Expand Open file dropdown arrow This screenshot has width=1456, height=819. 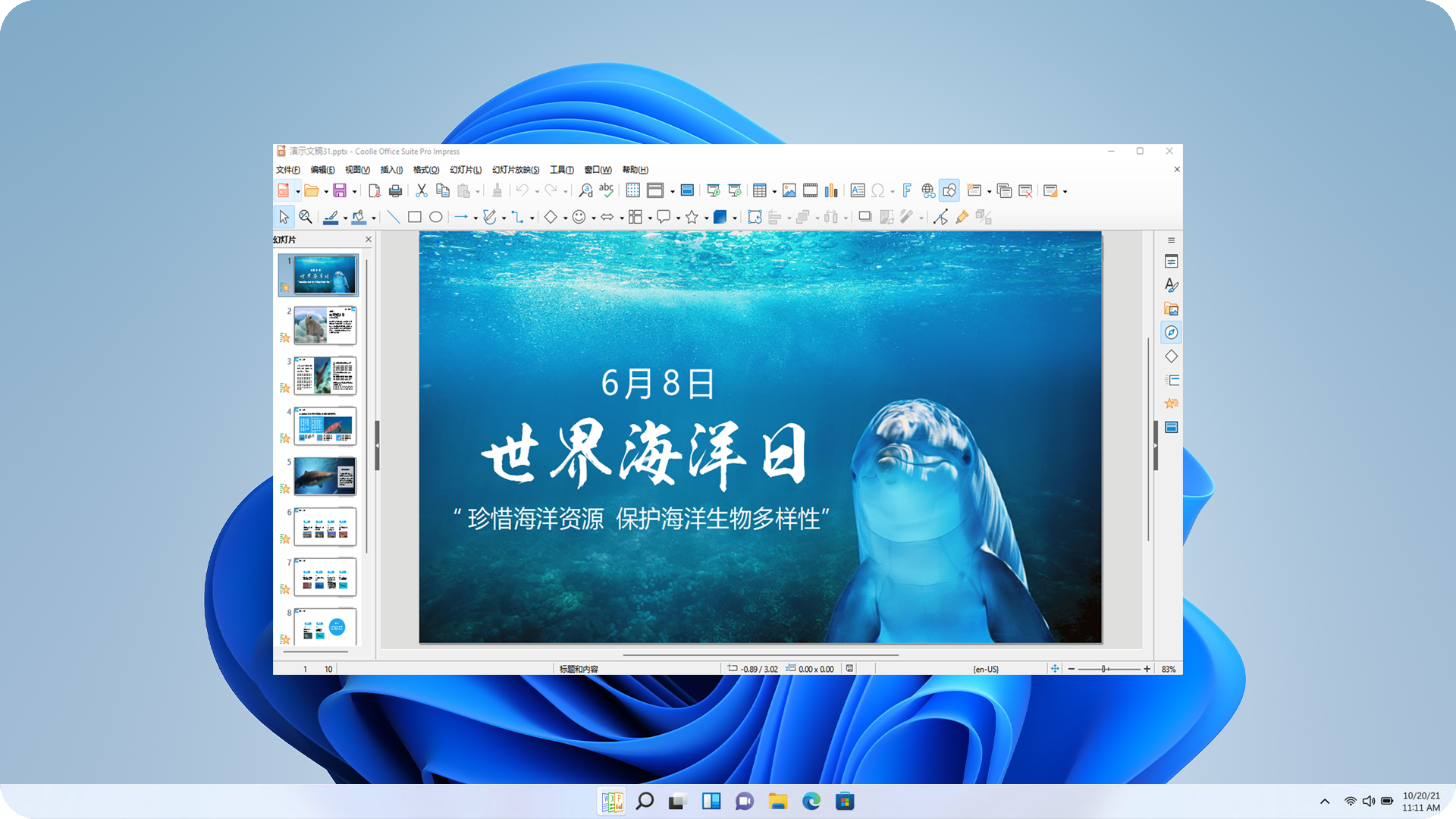[x=326, y=192]
